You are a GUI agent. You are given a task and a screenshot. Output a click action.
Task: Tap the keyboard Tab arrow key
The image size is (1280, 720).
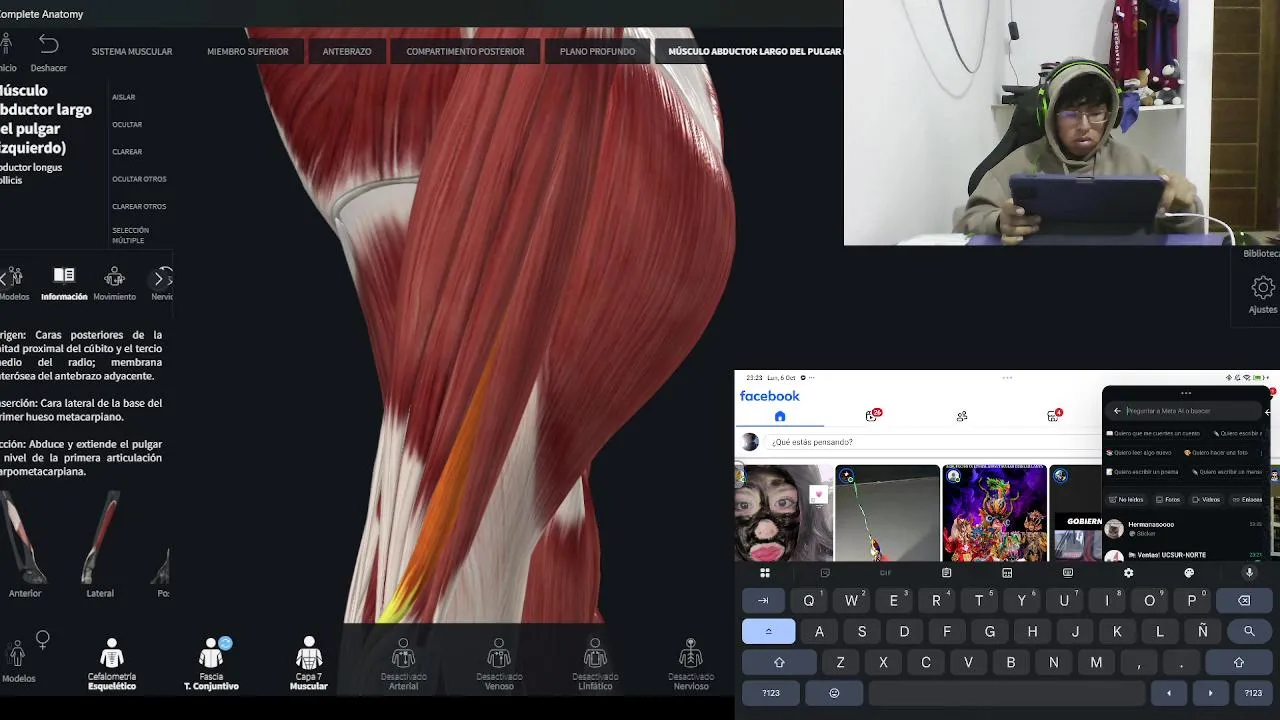[763, 601]
